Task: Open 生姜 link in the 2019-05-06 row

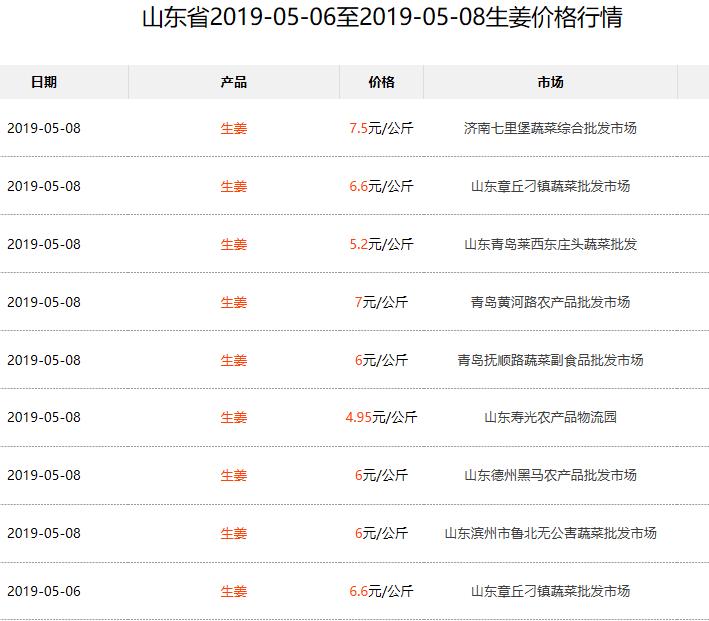Action: 234,591
